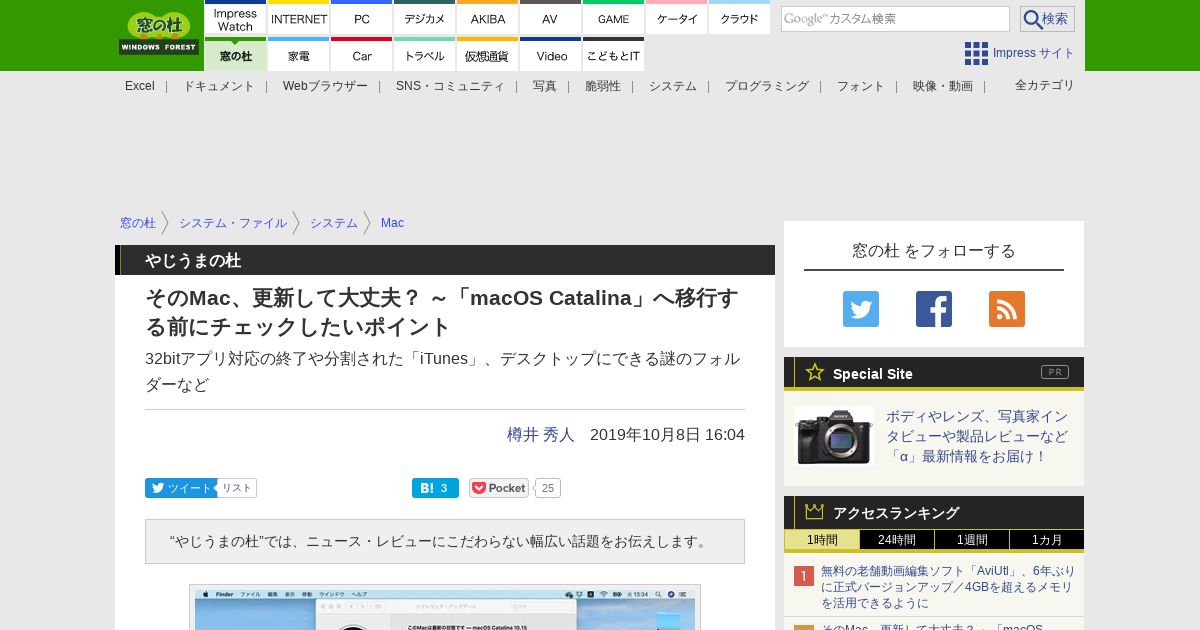Click the Special Site star icon

(x=815, y=372)
